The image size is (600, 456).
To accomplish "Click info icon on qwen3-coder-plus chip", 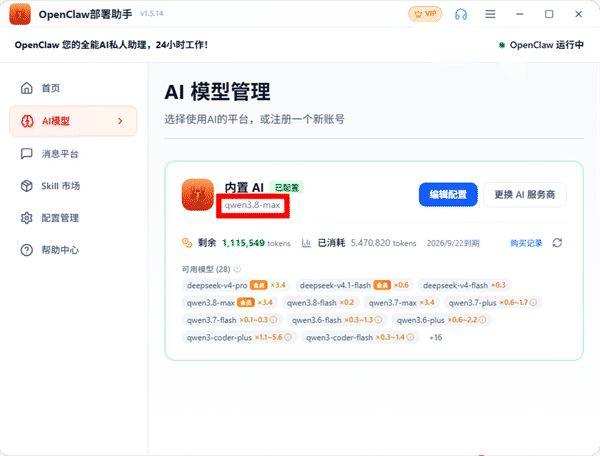I will pyautogui.click(x=288, y=337).
